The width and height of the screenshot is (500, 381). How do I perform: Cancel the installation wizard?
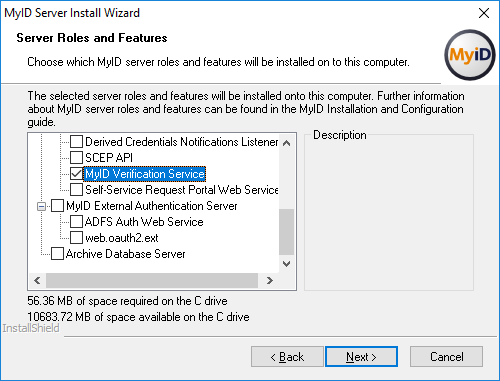[446, 357]
